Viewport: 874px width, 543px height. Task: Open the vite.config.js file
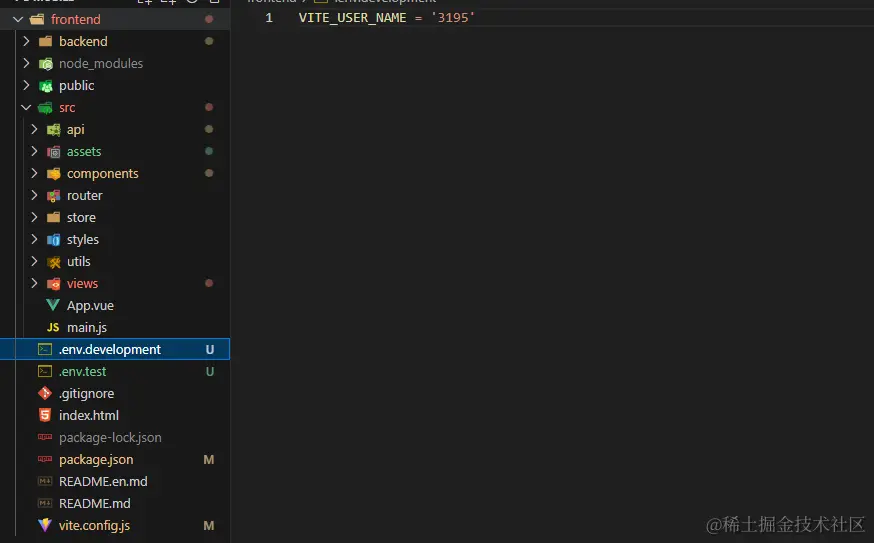pyautogui.click(x=94, y=526)
